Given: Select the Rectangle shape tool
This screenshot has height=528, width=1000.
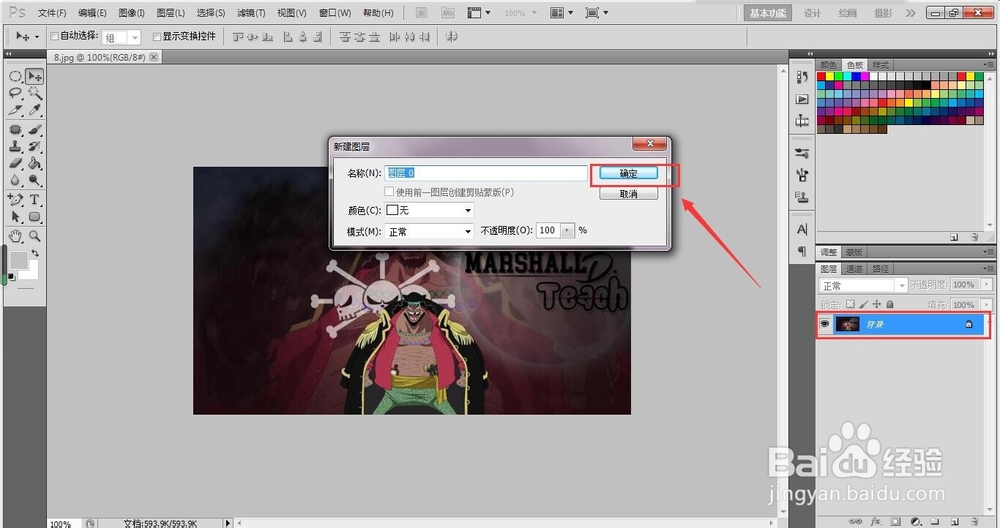Looking at the screenshot, I should 34,217.
